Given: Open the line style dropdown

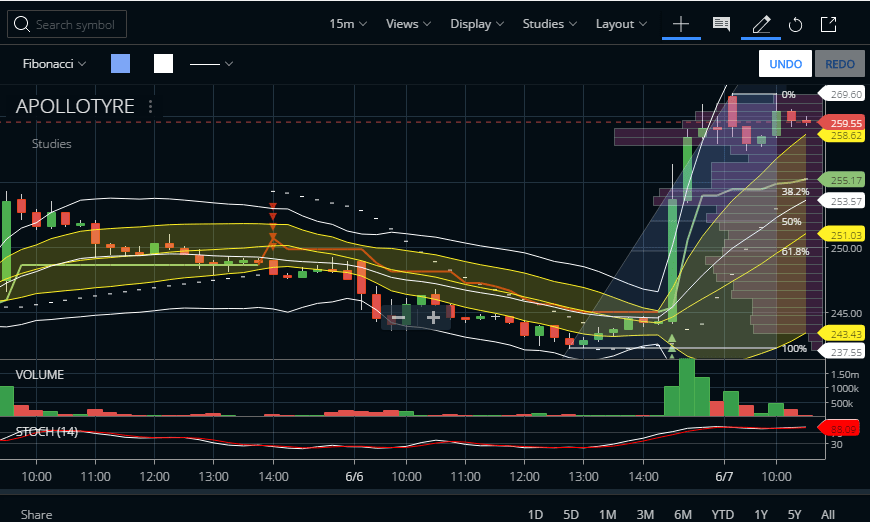Looking at the screenshot, I should [211, 64].
